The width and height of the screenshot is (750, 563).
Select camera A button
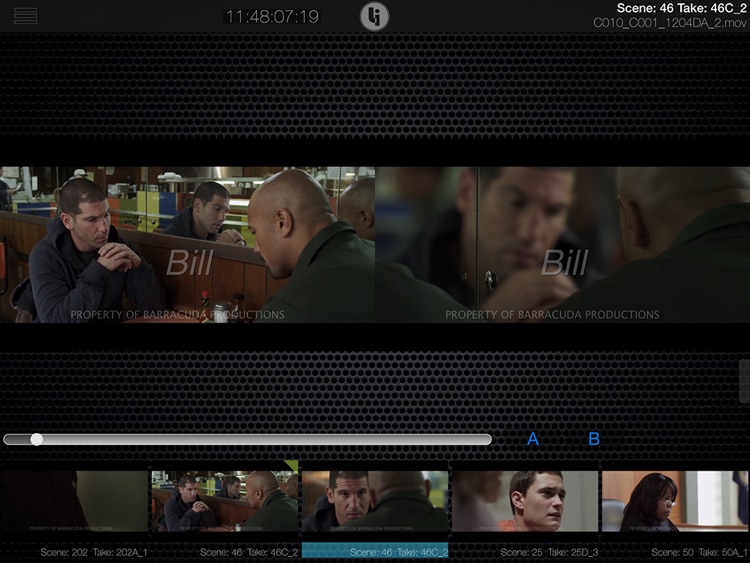coord(533,439)
